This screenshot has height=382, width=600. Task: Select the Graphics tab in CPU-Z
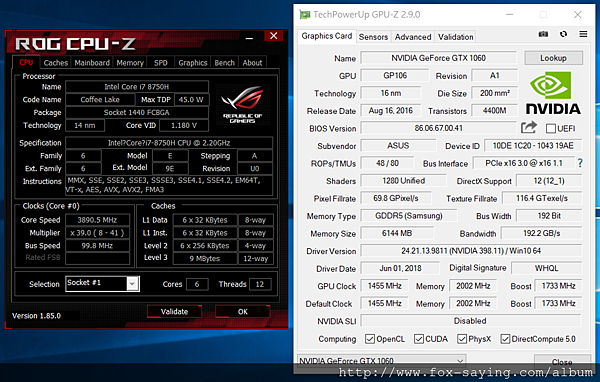[x=193, y=63]
